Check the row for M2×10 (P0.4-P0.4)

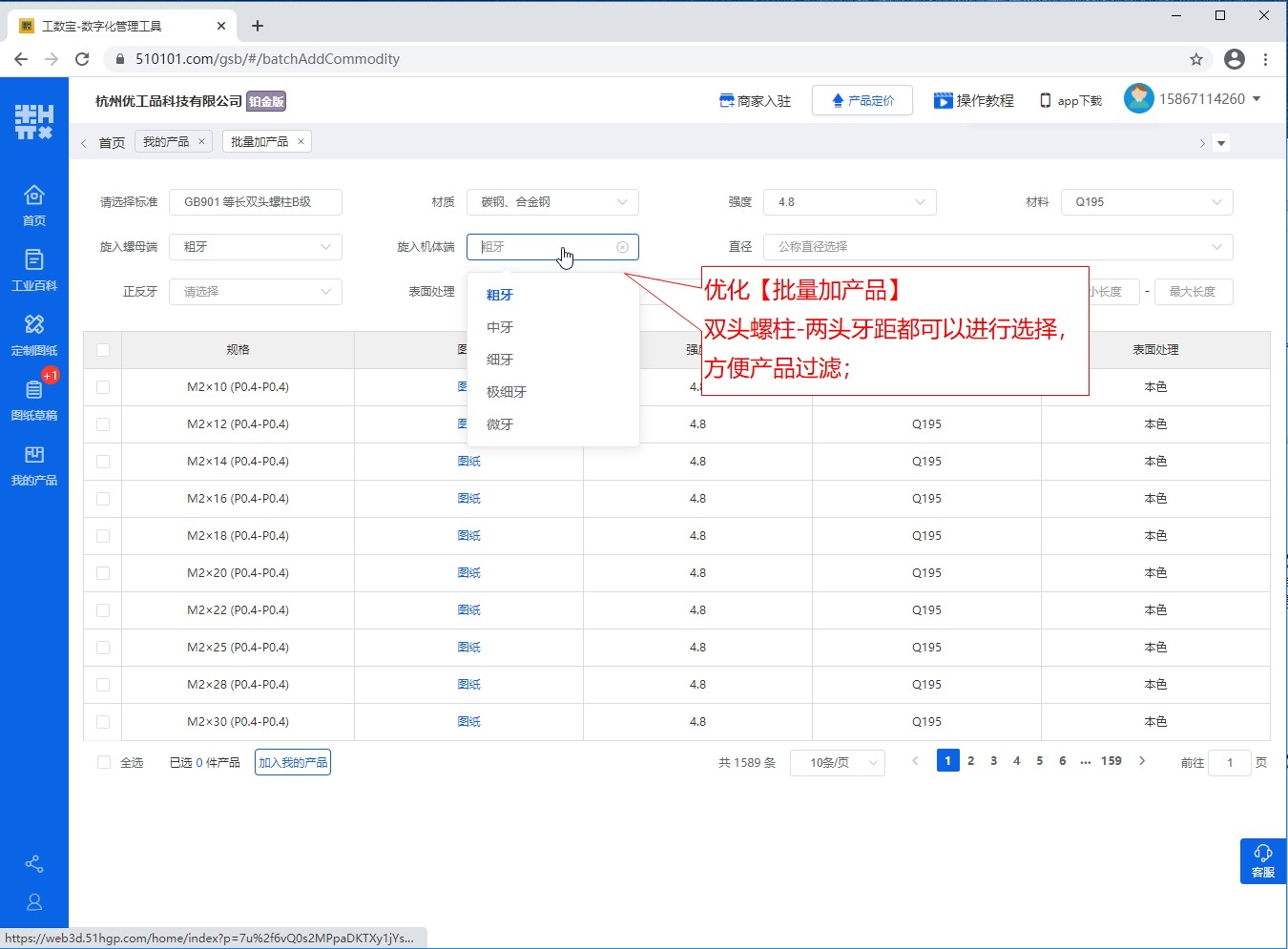point(103,387)
